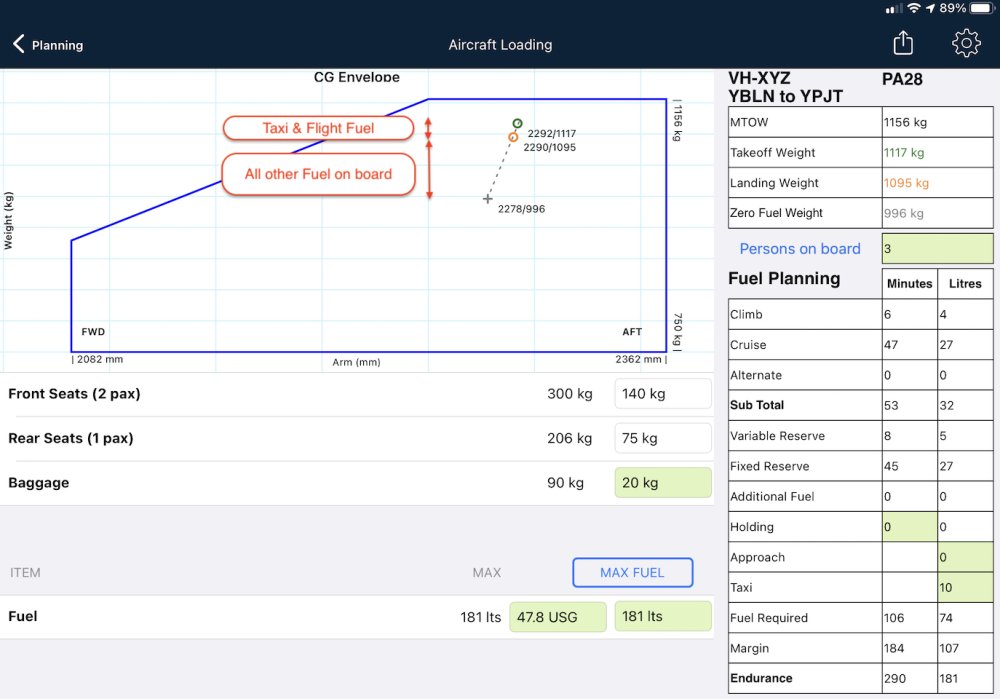Tap the Wi-Fi icon in status bar
The image size is (1000, 699).
coord(914,8)
